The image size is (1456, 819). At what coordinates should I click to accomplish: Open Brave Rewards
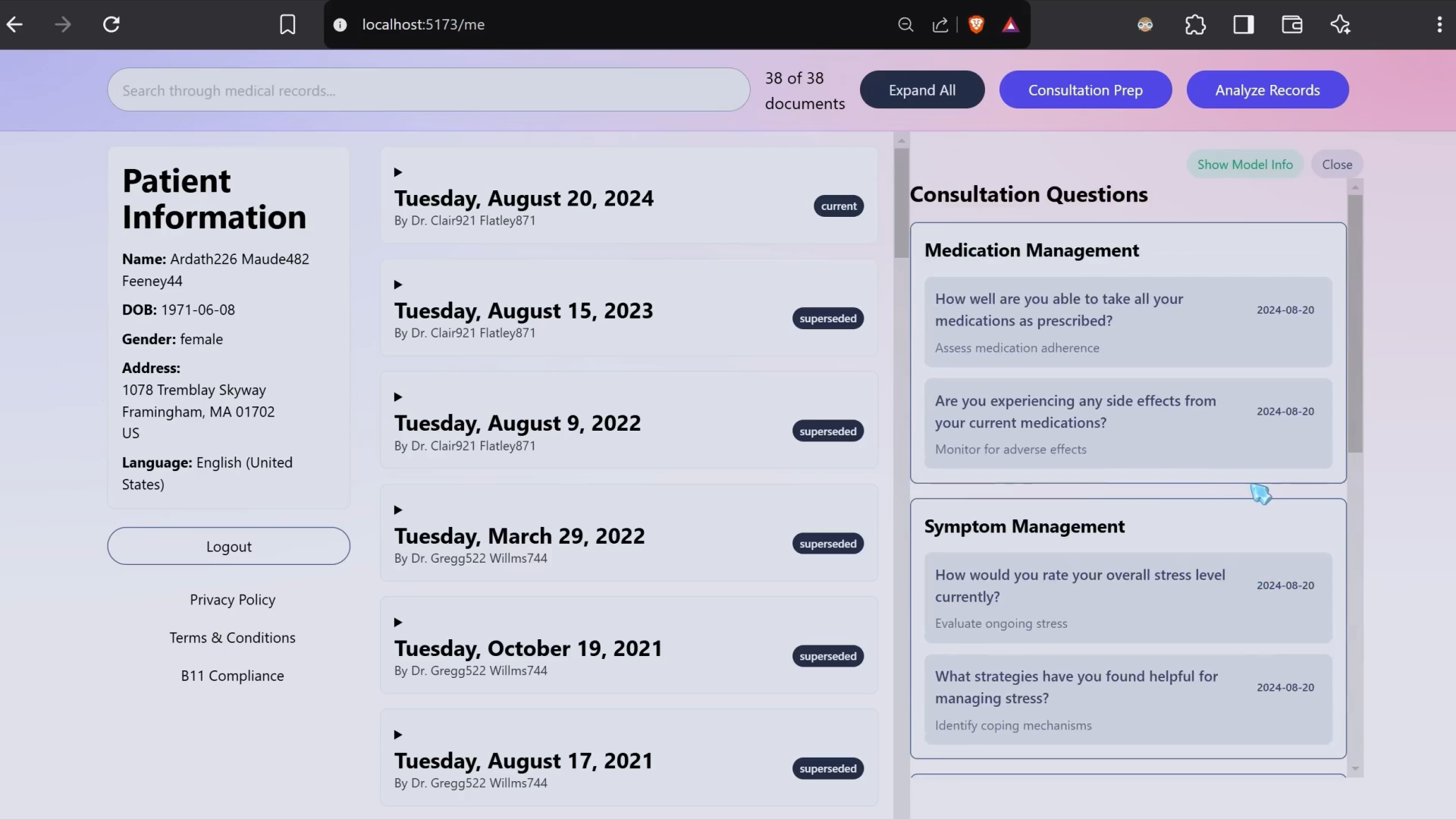click(x=1009, y=24)
